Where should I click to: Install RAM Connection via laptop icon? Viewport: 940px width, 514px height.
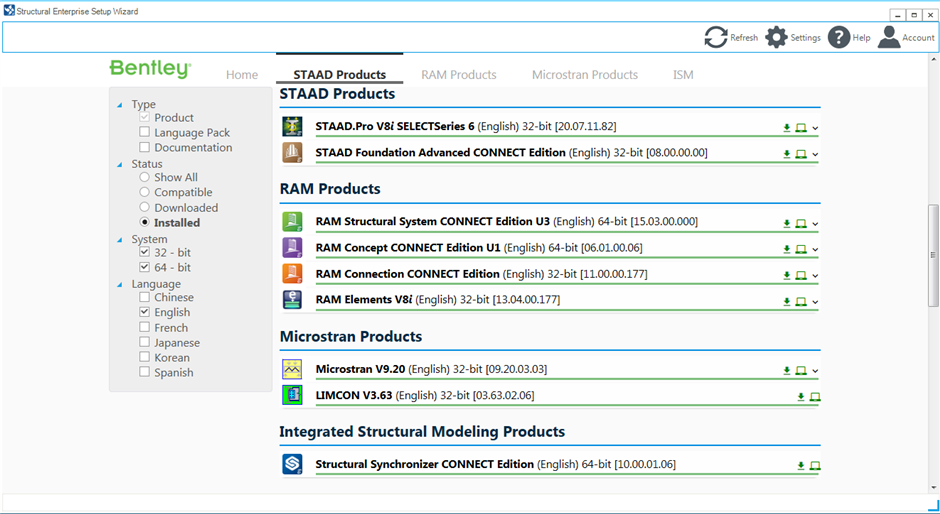[801, 276]
